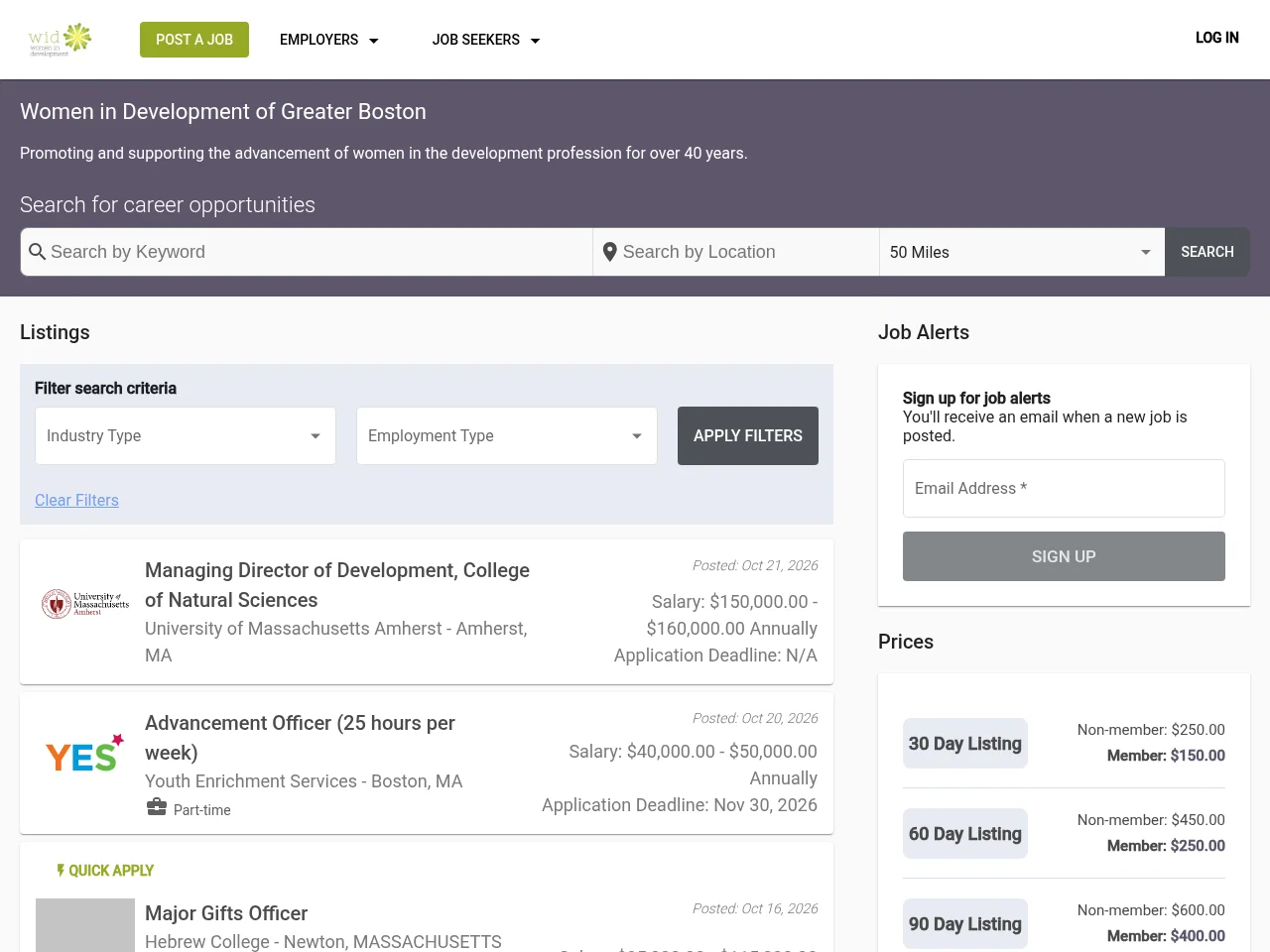Open Managing Director of Development job listing
This screenshot has width=1270, height=952.
pos(337,585)
